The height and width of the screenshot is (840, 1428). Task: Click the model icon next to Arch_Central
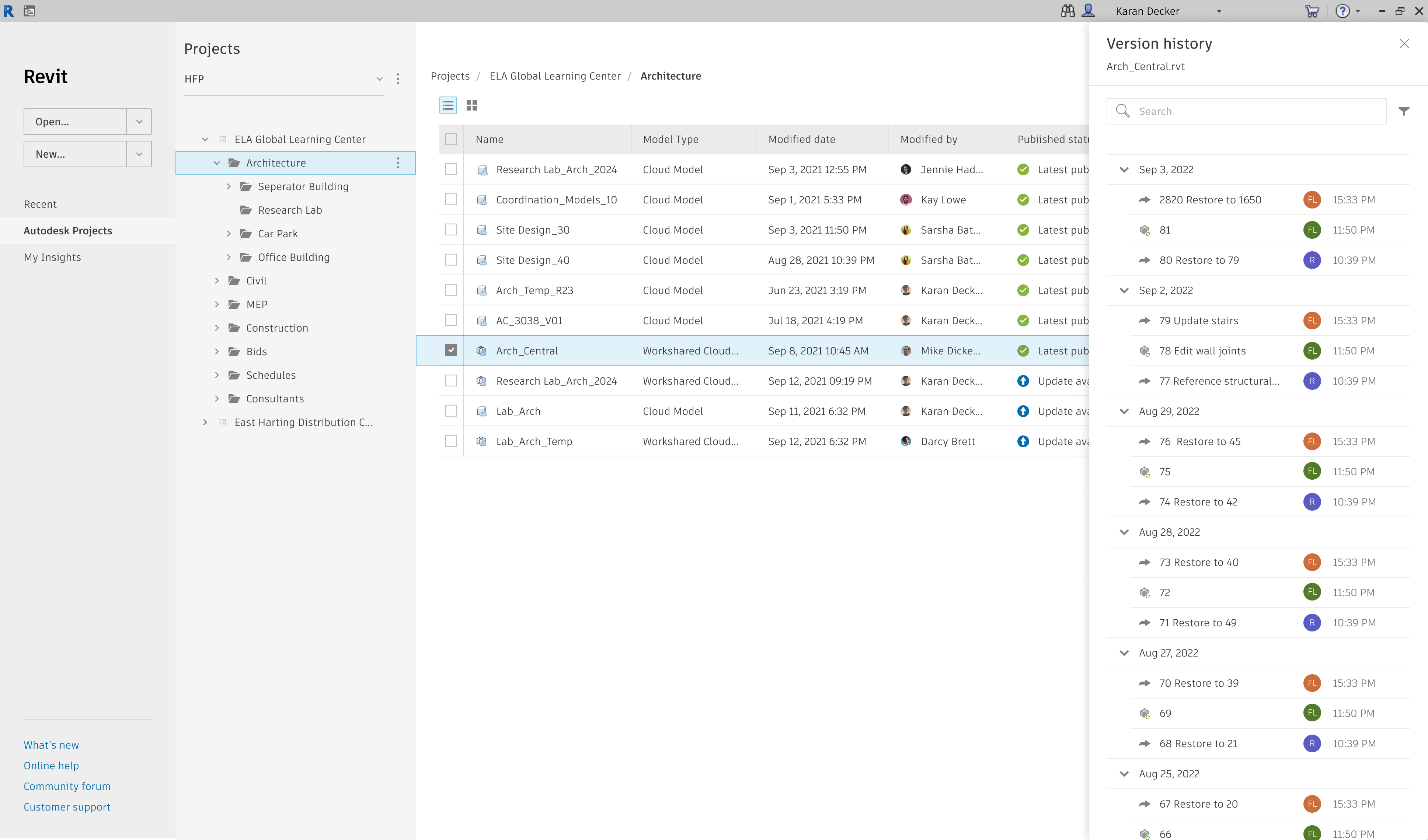coord(481,351)
